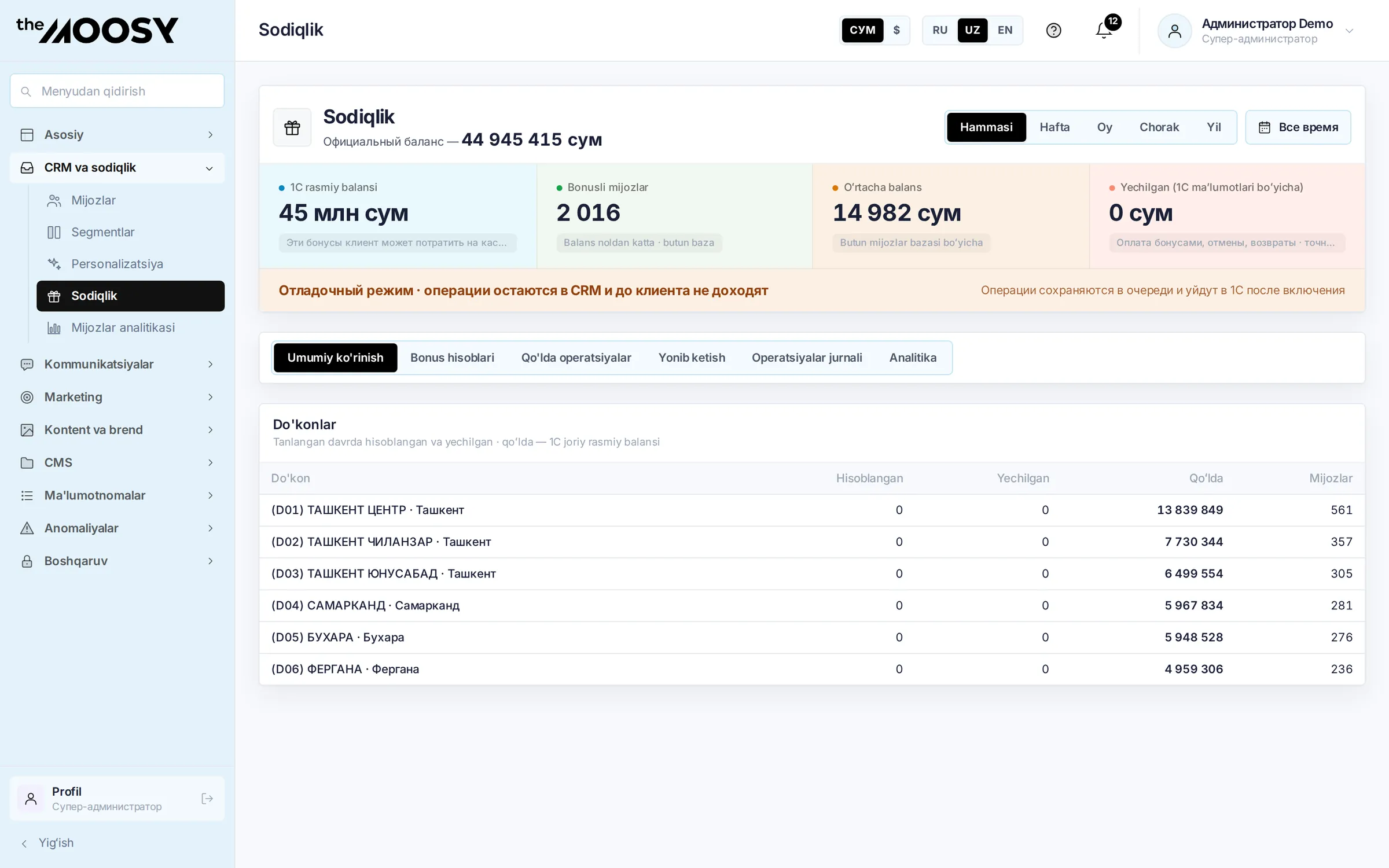Click the Kontent va brend image icon
1389x868 pixels.
tap(27, 430)
